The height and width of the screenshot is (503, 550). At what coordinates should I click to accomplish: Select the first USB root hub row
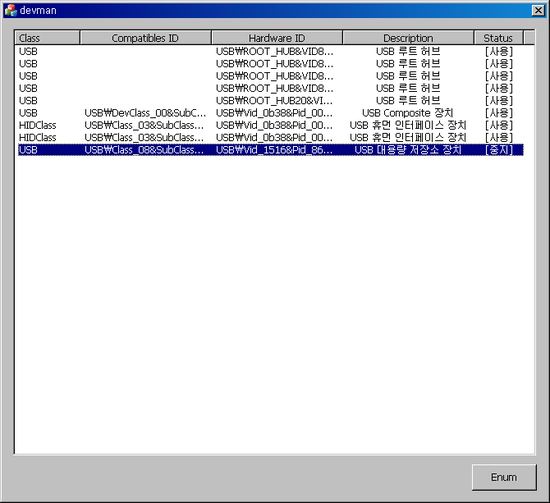click(x=270, y=52)
